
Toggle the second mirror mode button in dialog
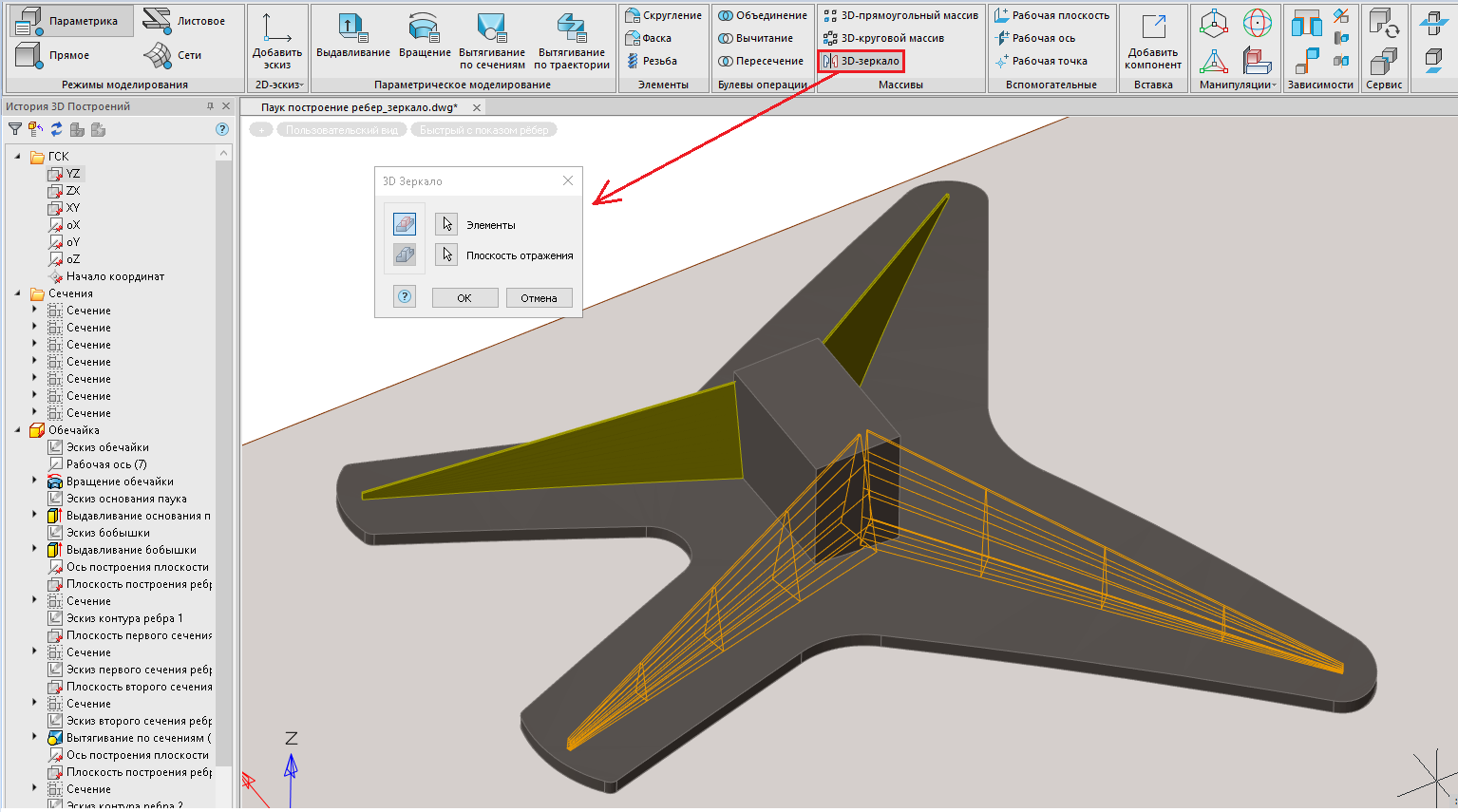click(x=405, y=255)
